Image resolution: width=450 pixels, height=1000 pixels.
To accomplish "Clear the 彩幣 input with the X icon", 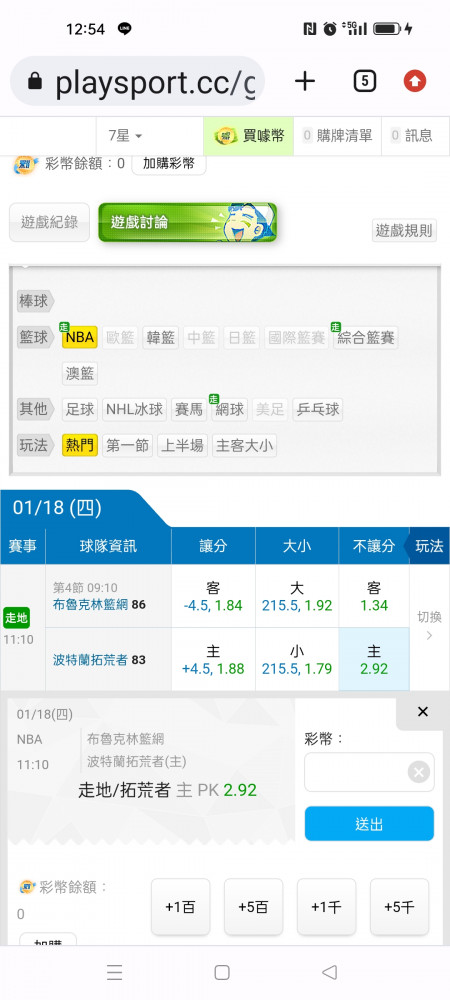I will (419, 773).
